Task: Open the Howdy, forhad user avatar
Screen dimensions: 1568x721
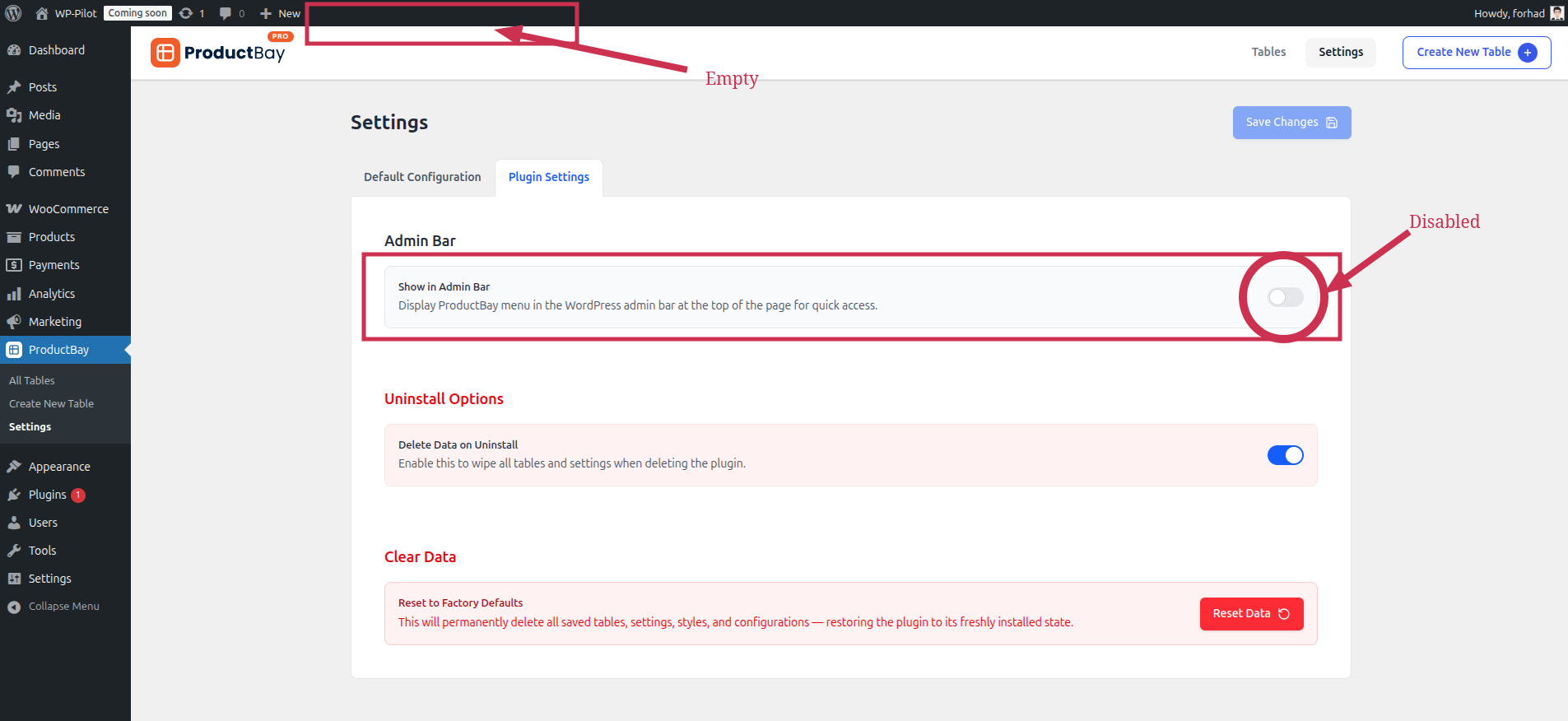Action: (1557, 13)
